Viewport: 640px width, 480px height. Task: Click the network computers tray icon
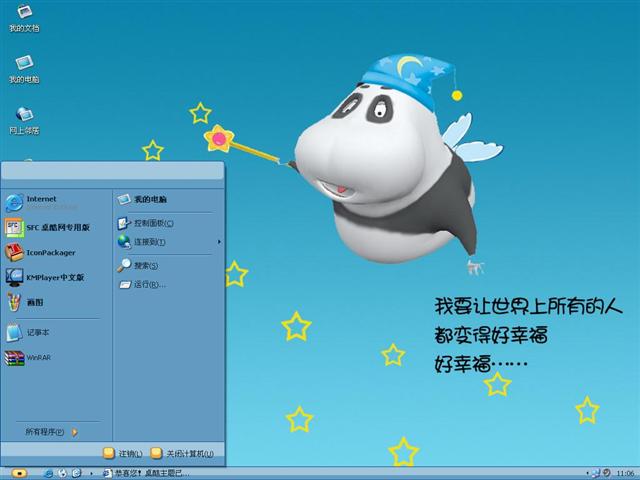[x=597, y=473]
